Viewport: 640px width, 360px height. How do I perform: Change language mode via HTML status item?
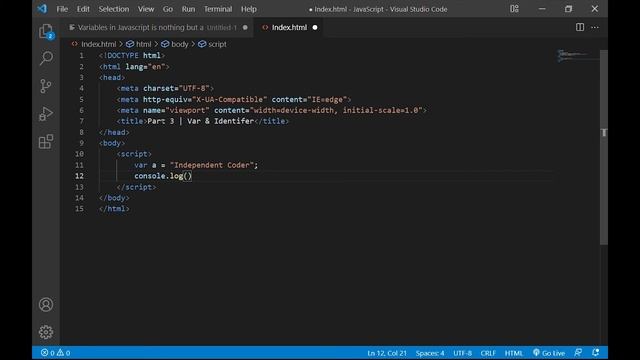513,353
